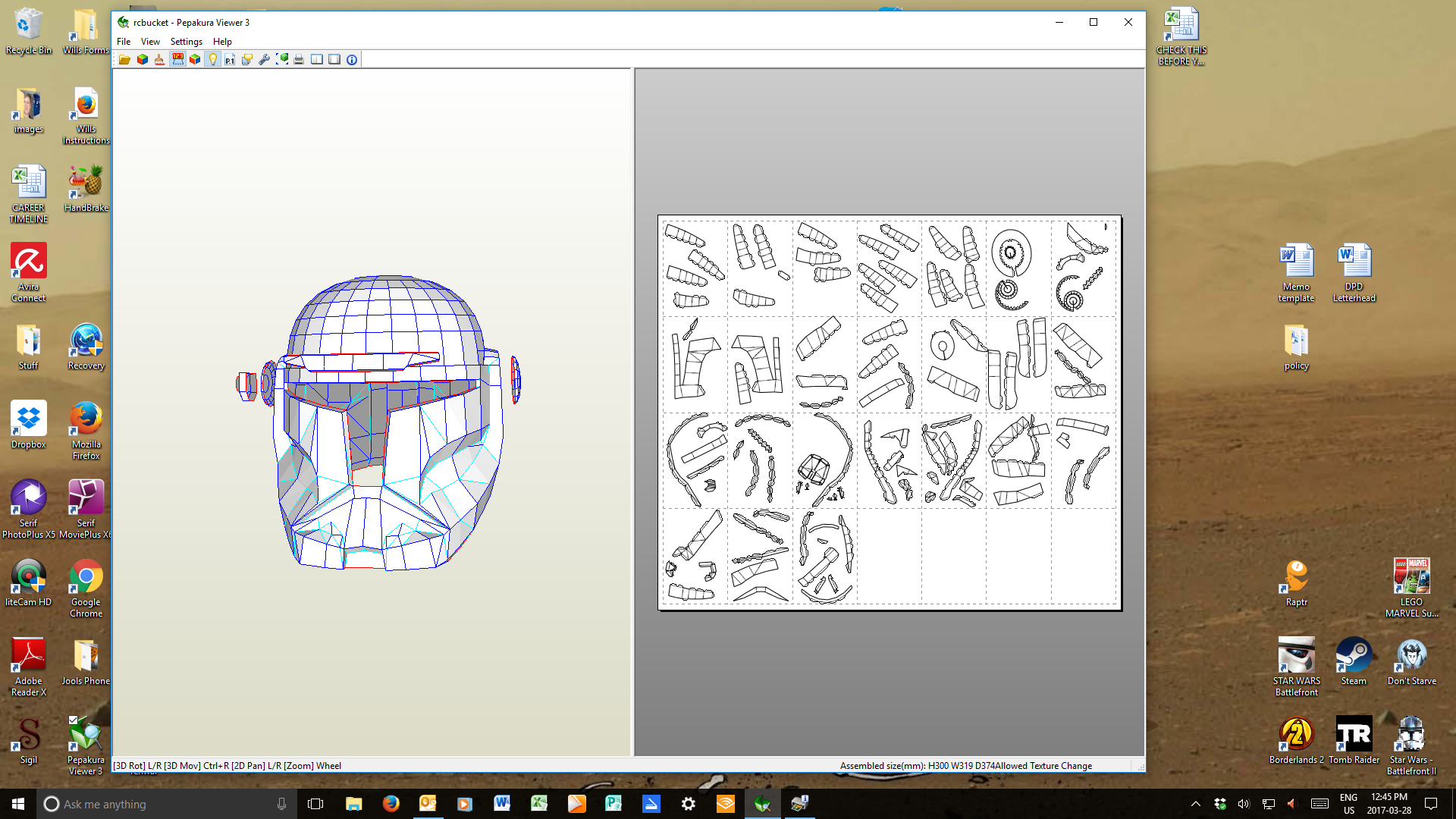Select the Raptr desktop shortcut
Image resolution: width=1456 pixels, height=819 pixels.
1296,582
